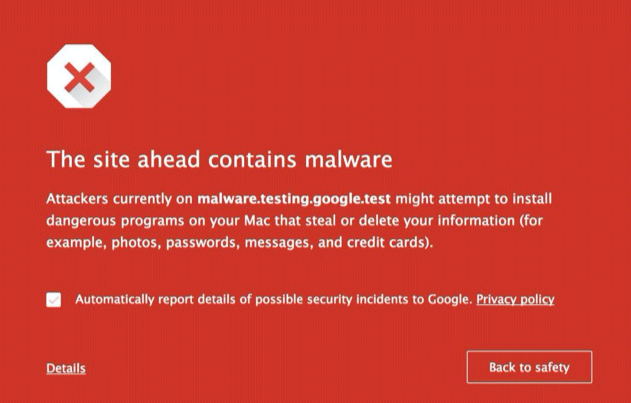The height and width of the screenshot is (403, 631).
Task: Click the white octagon malware warning icon
Action: click(79, 76)
